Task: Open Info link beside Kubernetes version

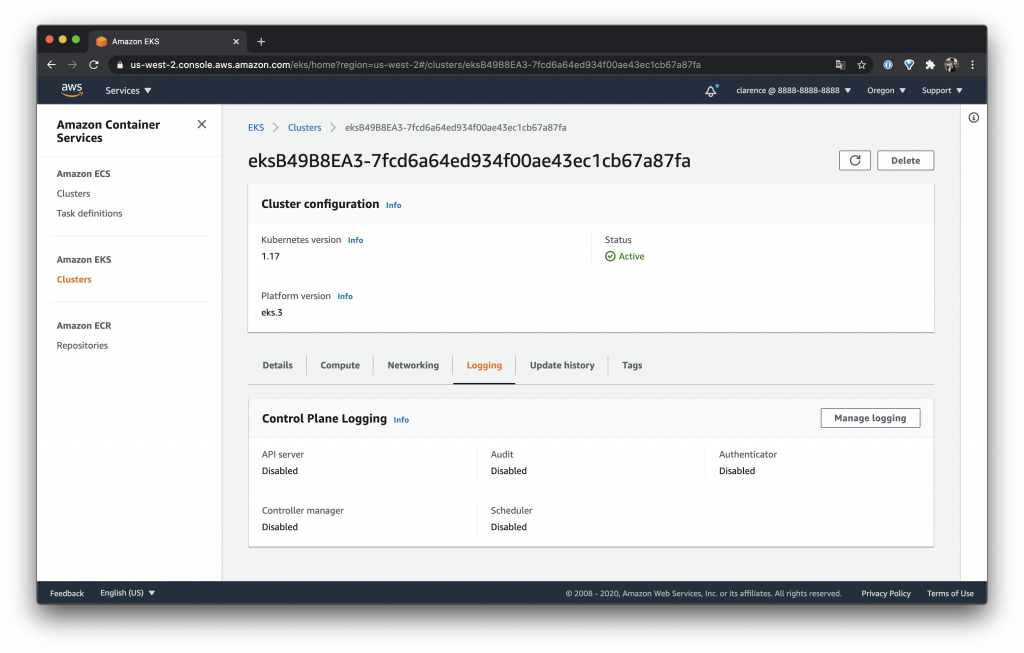Action: coord(355,240)
